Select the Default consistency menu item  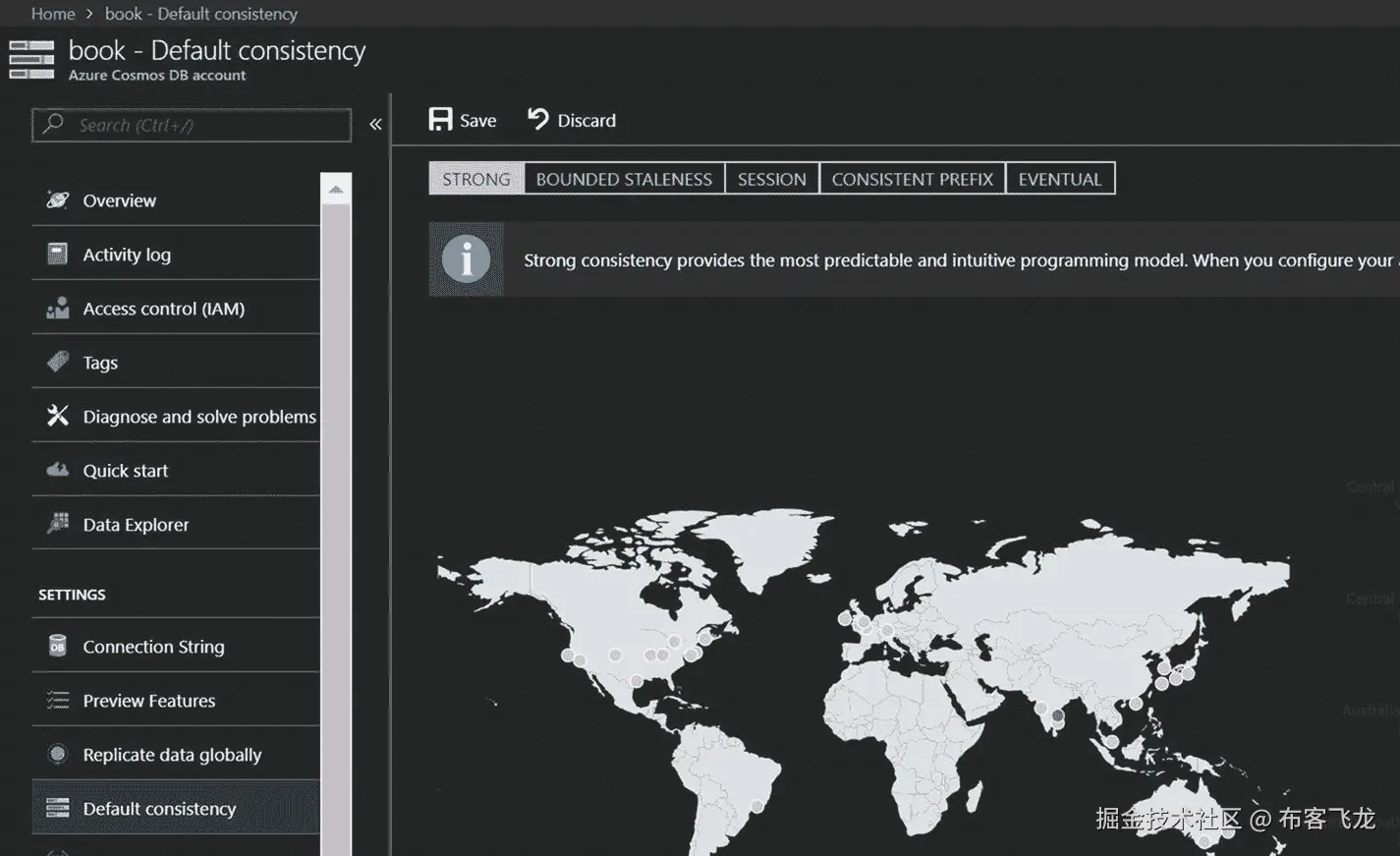pos(176,808)
